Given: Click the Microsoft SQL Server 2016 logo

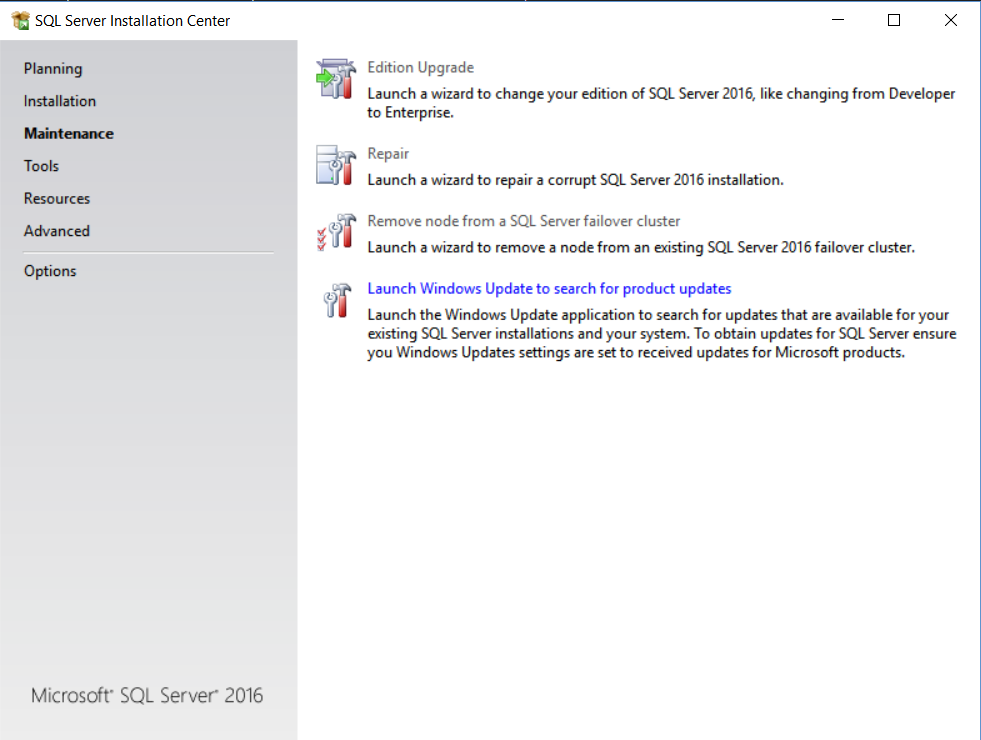Looking at the screenshot, I should coord(147,696).
